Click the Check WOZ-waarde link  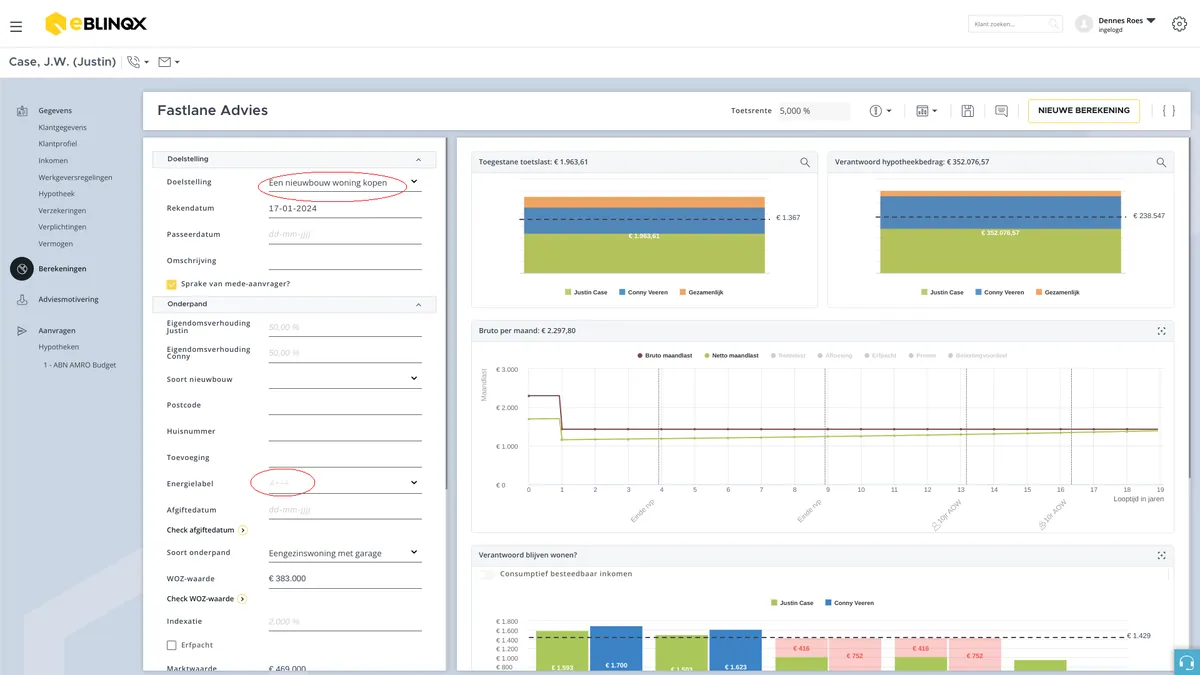pos(200,599)
